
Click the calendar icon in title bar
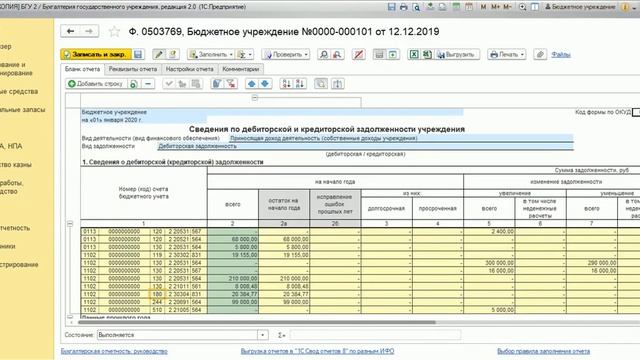(x=469, y=7)
